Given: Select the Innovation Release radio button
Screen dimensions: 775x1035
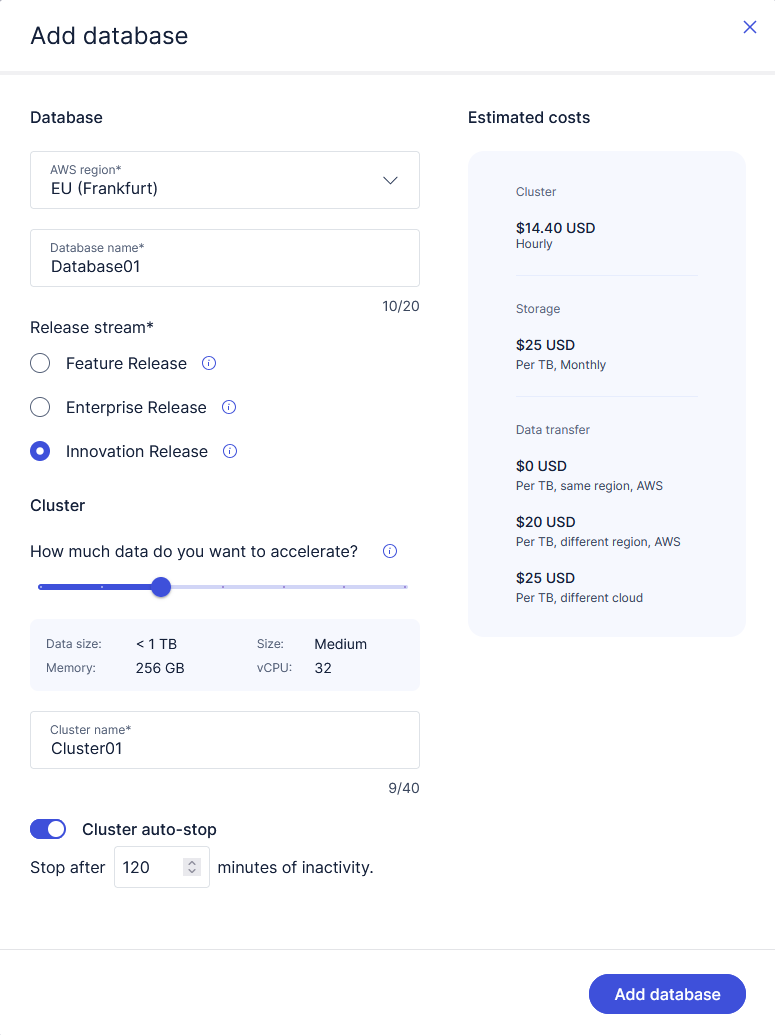Looking at the screenshot, I should pos(40,451).
